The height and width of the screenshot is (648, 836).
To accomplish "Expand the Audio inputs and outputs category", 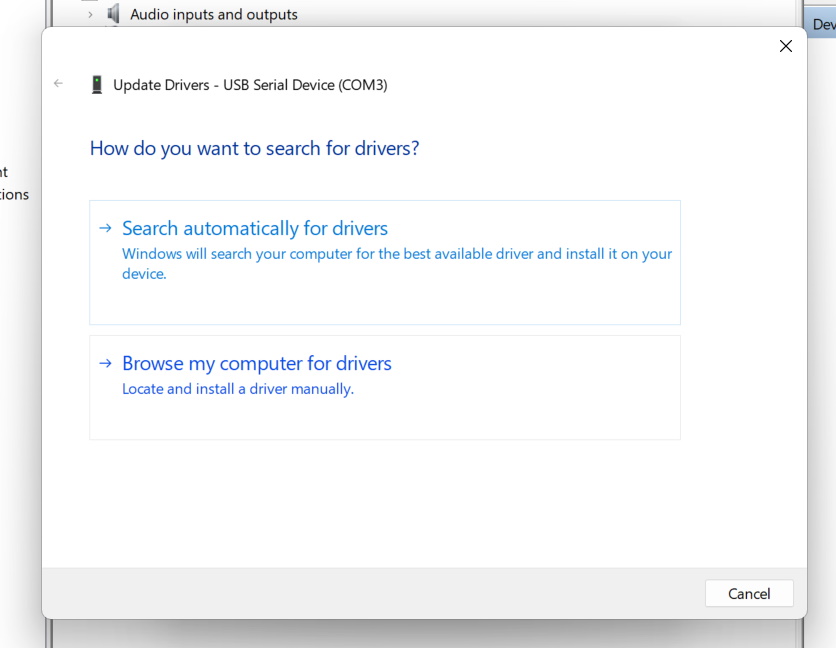I will coord(89,14).
